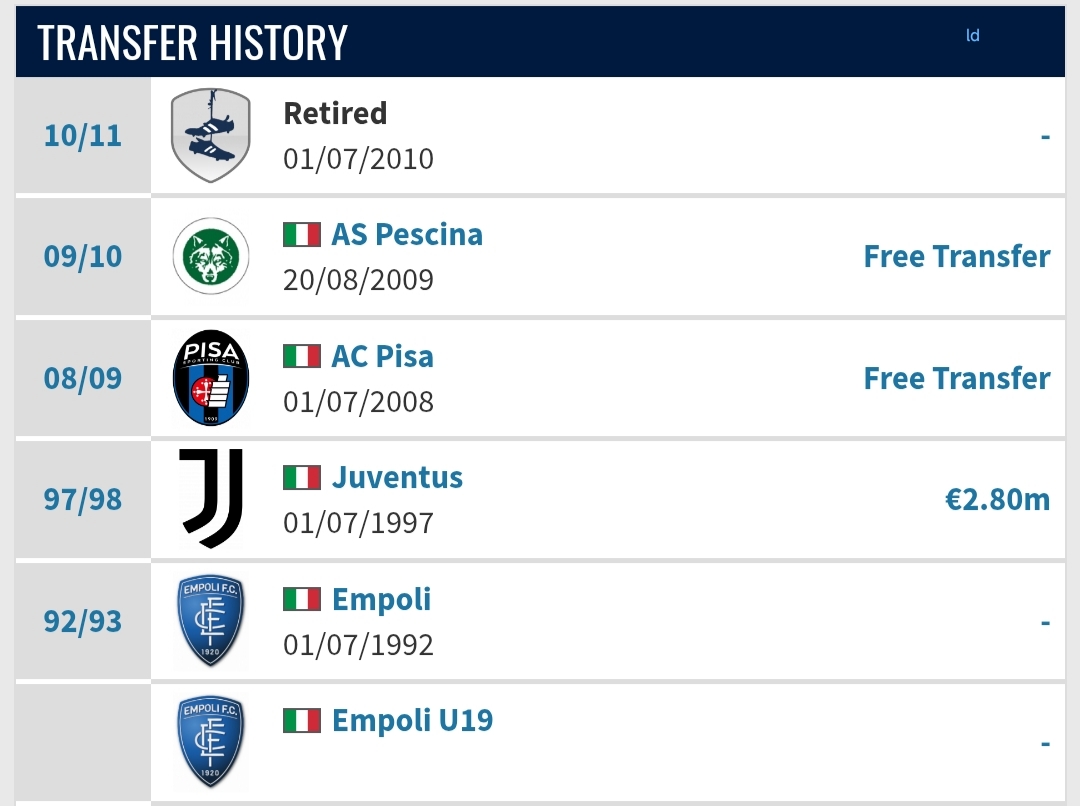Open the Empoli club link
This screenshot has height=806, width=1080.
(382, 599)
